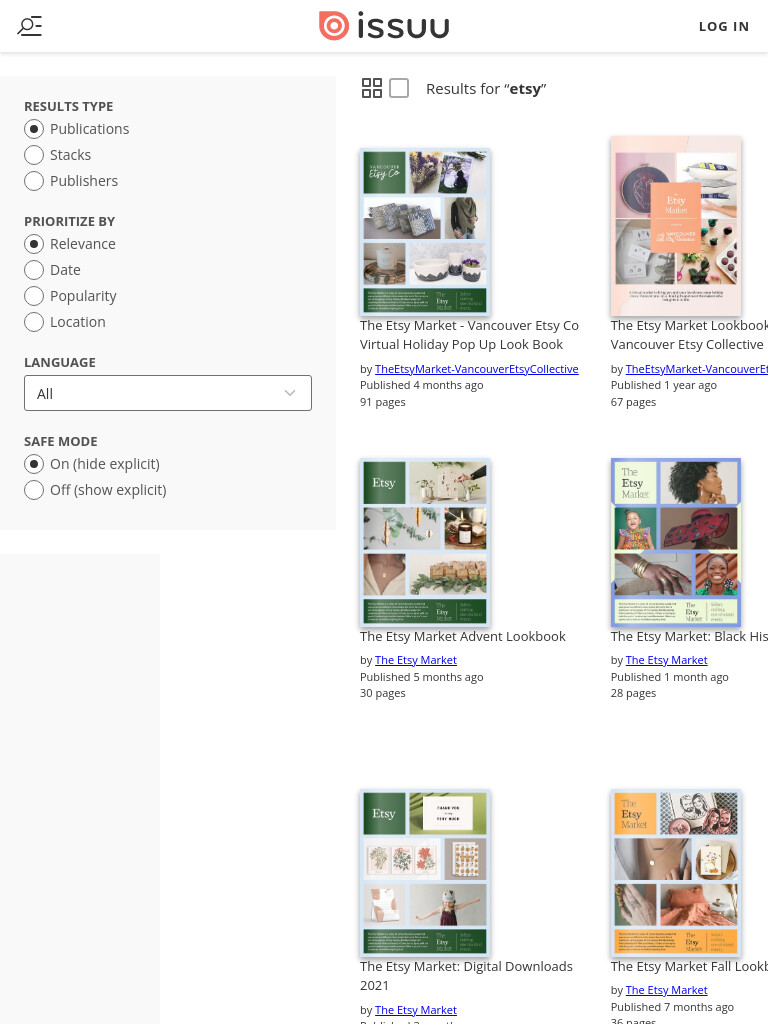This screenshot has height=1024, width=768.
Task: Select the Stacks results type
Action: point(34,155)
